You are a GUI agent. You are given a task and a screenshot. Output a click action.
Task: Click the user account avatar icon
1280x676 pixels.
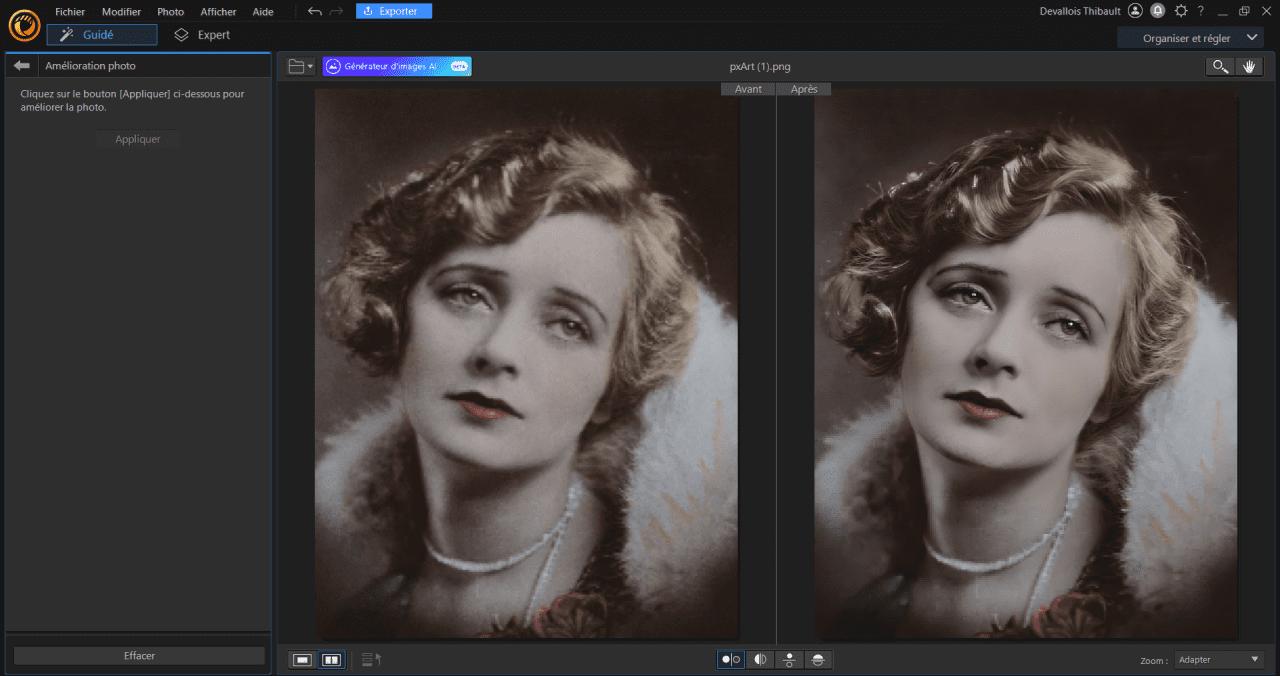(1135, 11)
